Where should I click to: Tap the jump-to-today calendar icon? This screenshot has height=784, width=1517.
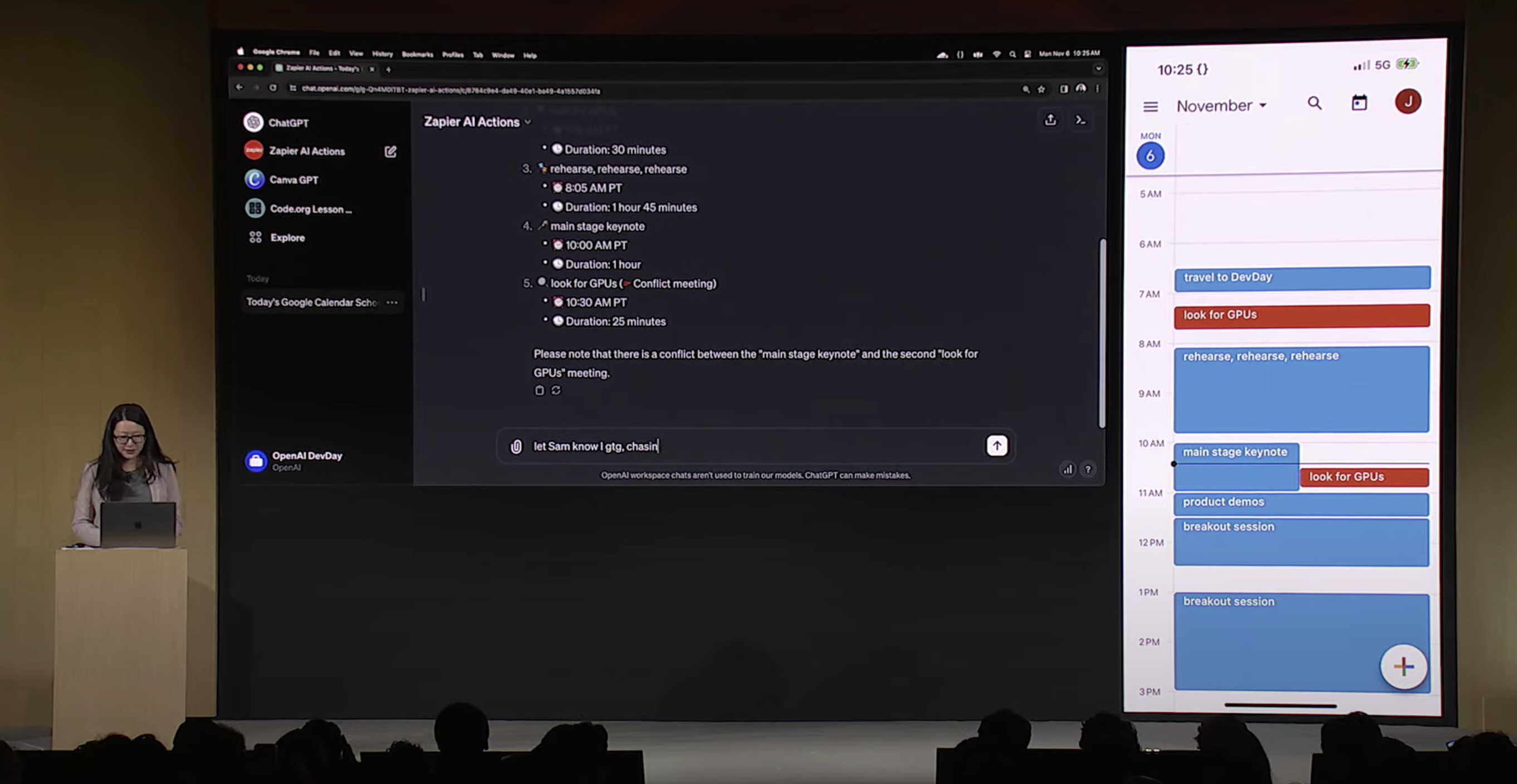pyautogui.click(x=1359, y=104)
